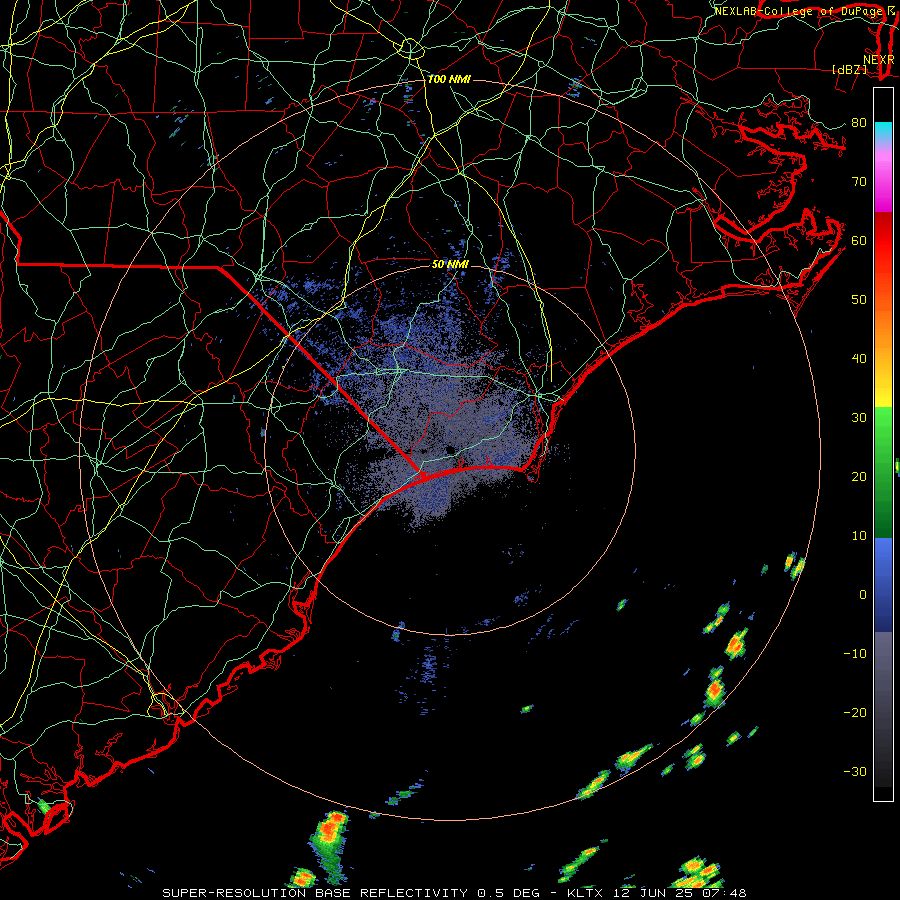Click the 40 value on the dBZ scale
The image size is (900, 900).
[859, 359]
